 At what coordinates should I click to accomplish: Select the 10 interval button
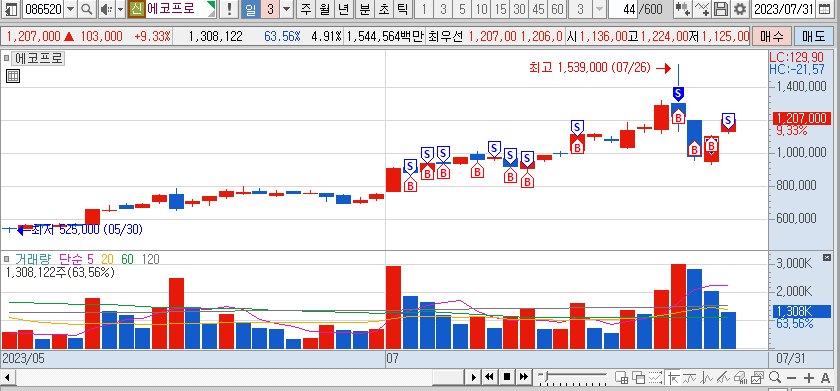tap(482, 9)
